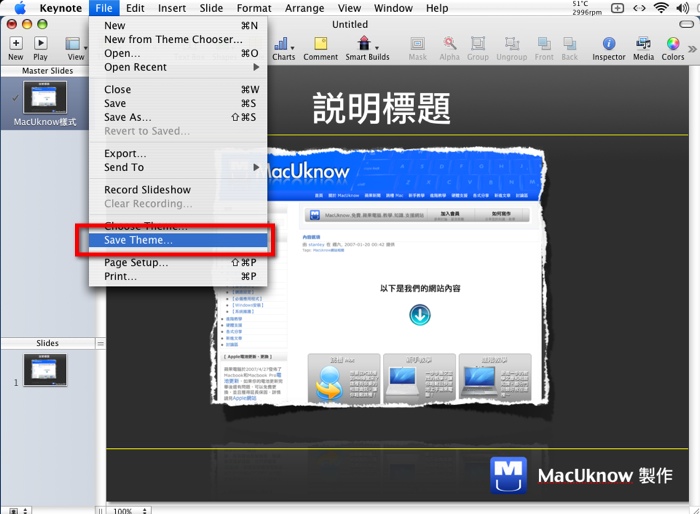
Task: Choose Save in File menu
Action: pos(178,103)
